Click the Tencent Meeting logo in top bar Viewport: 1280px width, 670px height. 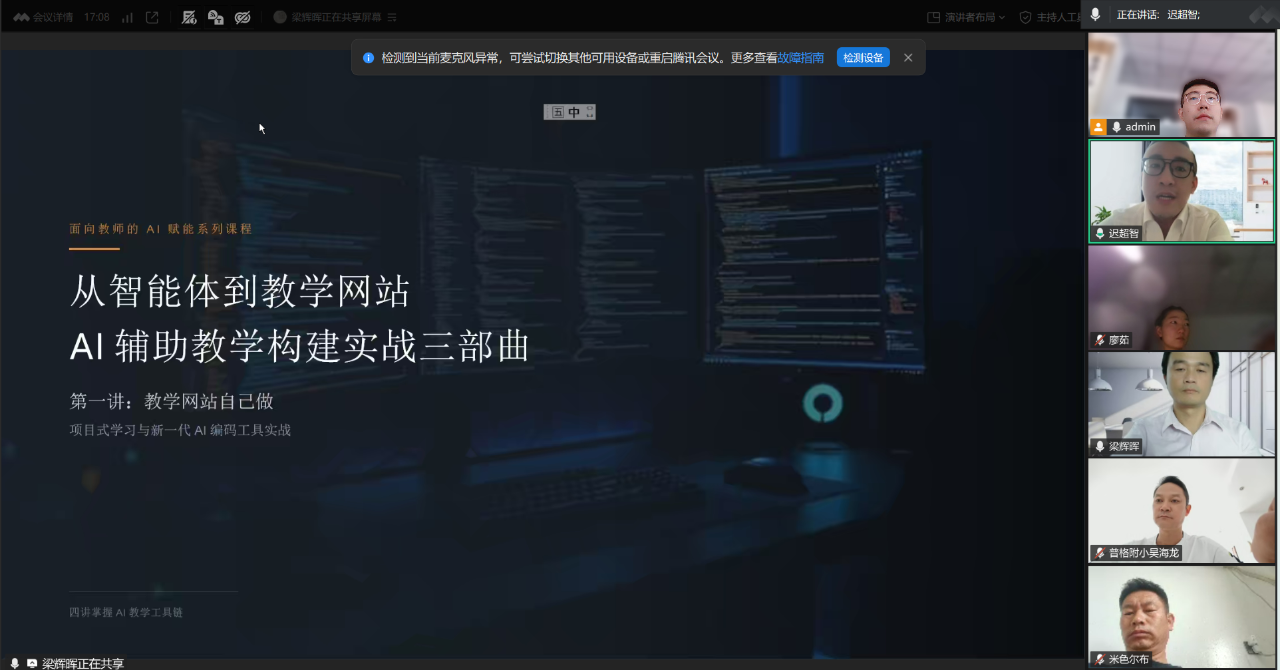pos(20,17)
